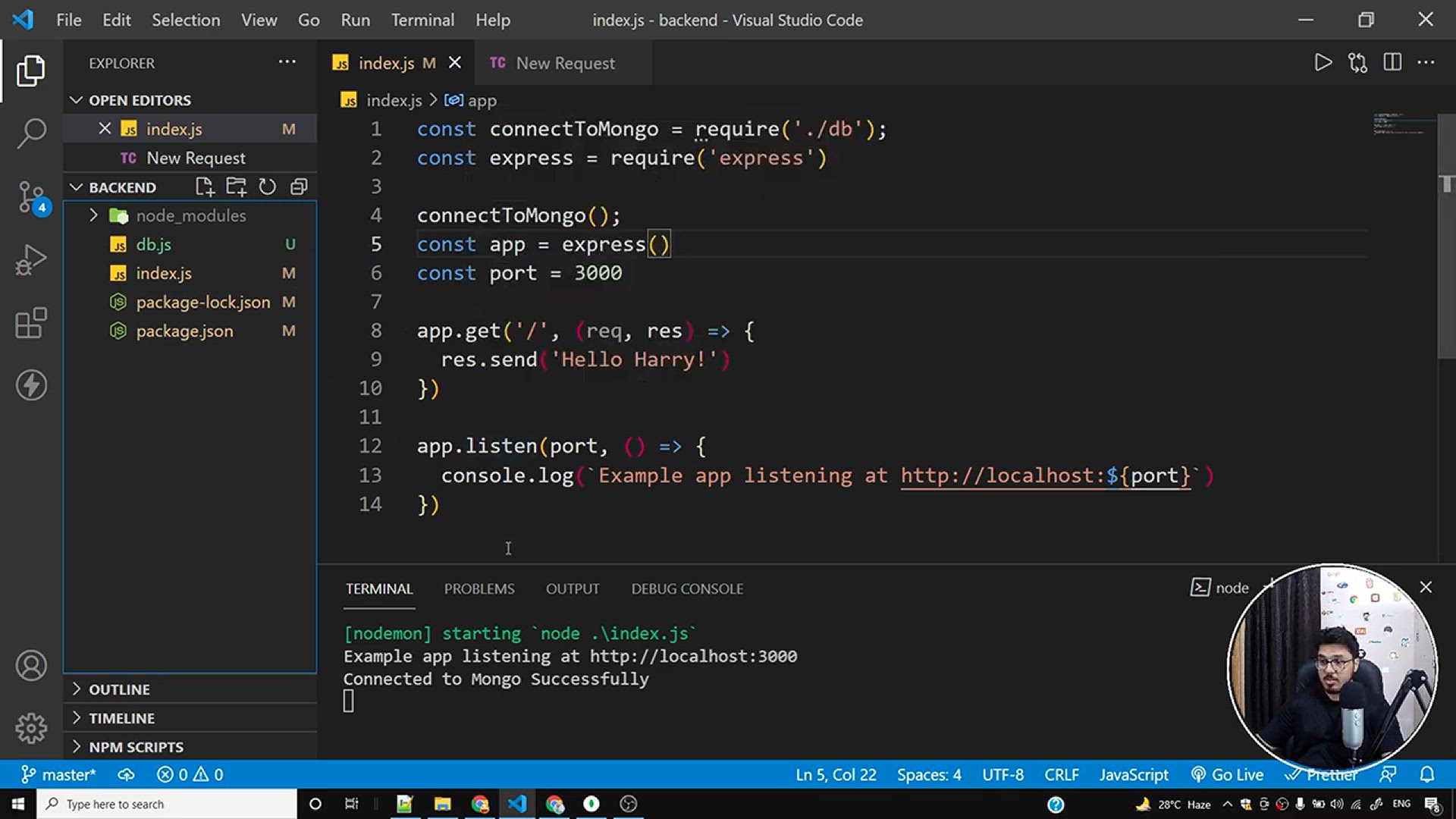
Task: Switch to the New Request tab
Action: pyautogui.click(x=562, y=63)
